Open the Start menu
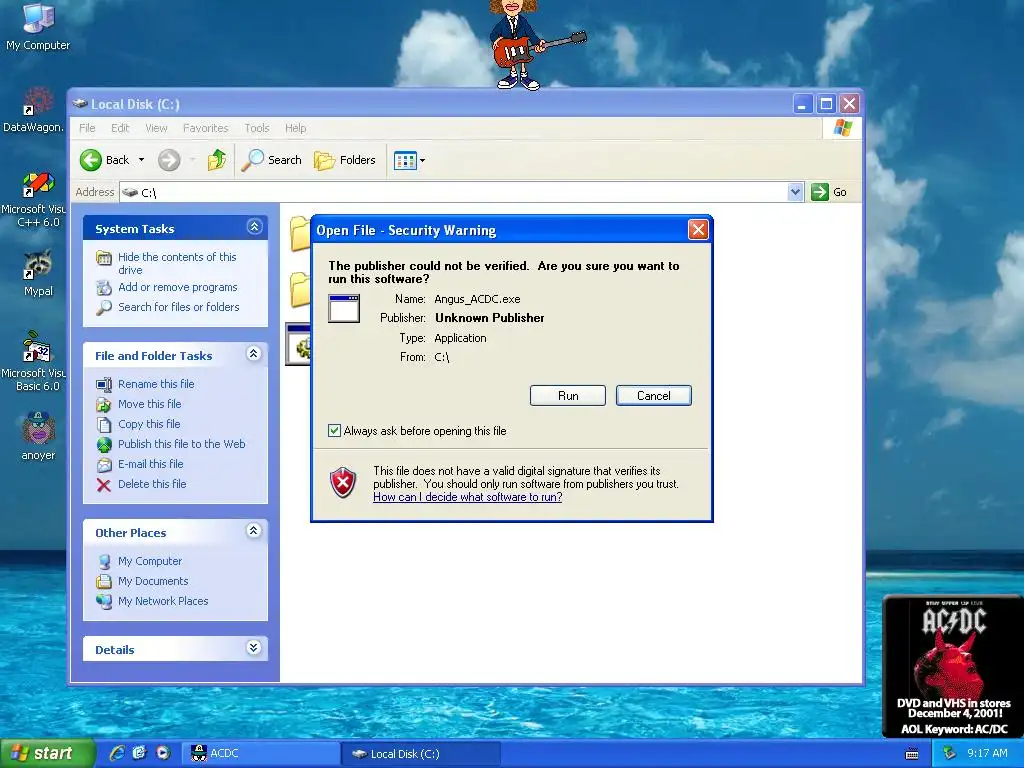This screenshot has width=1024, height=768. tap(46, 754)
